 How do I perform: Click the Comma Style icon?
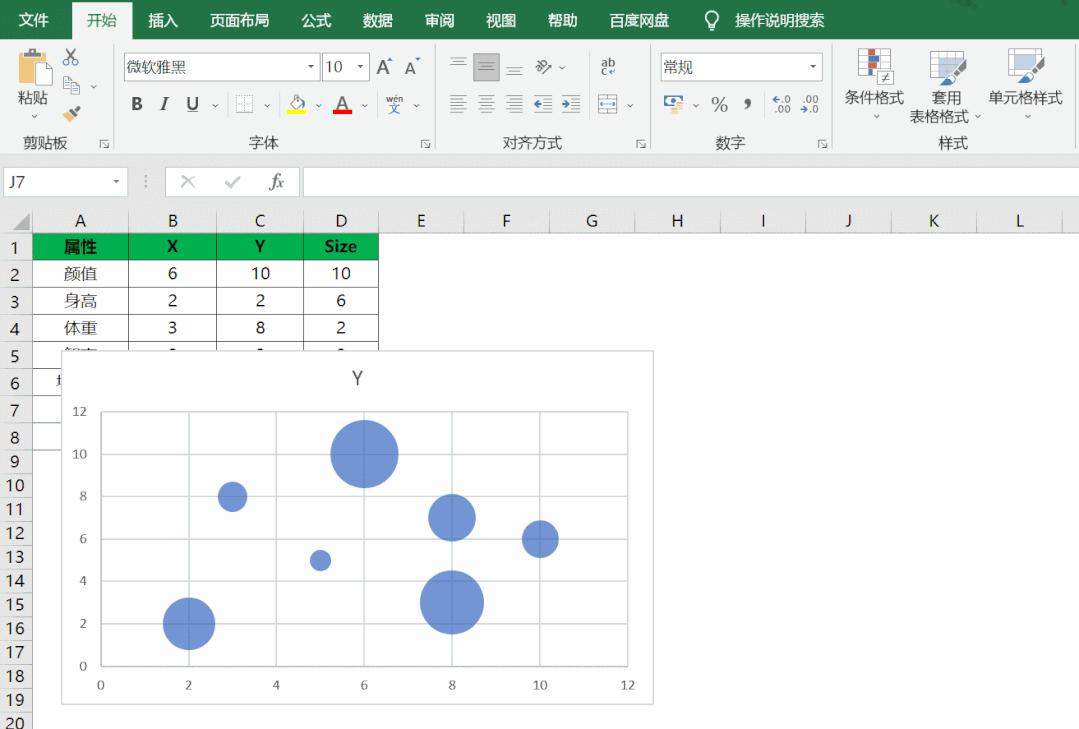(749, 103)
